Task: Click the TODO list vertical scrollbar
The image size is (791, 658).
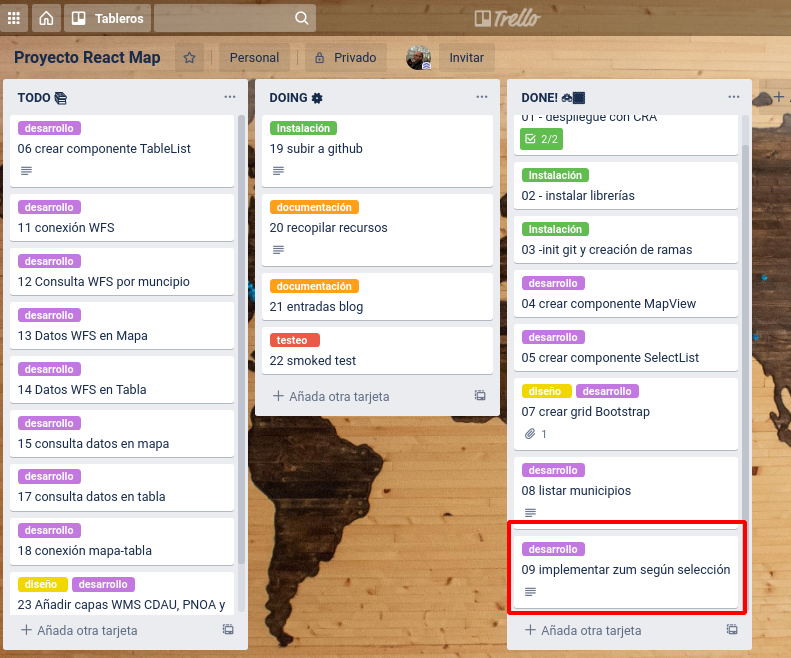Action: [x=241, y=339]
